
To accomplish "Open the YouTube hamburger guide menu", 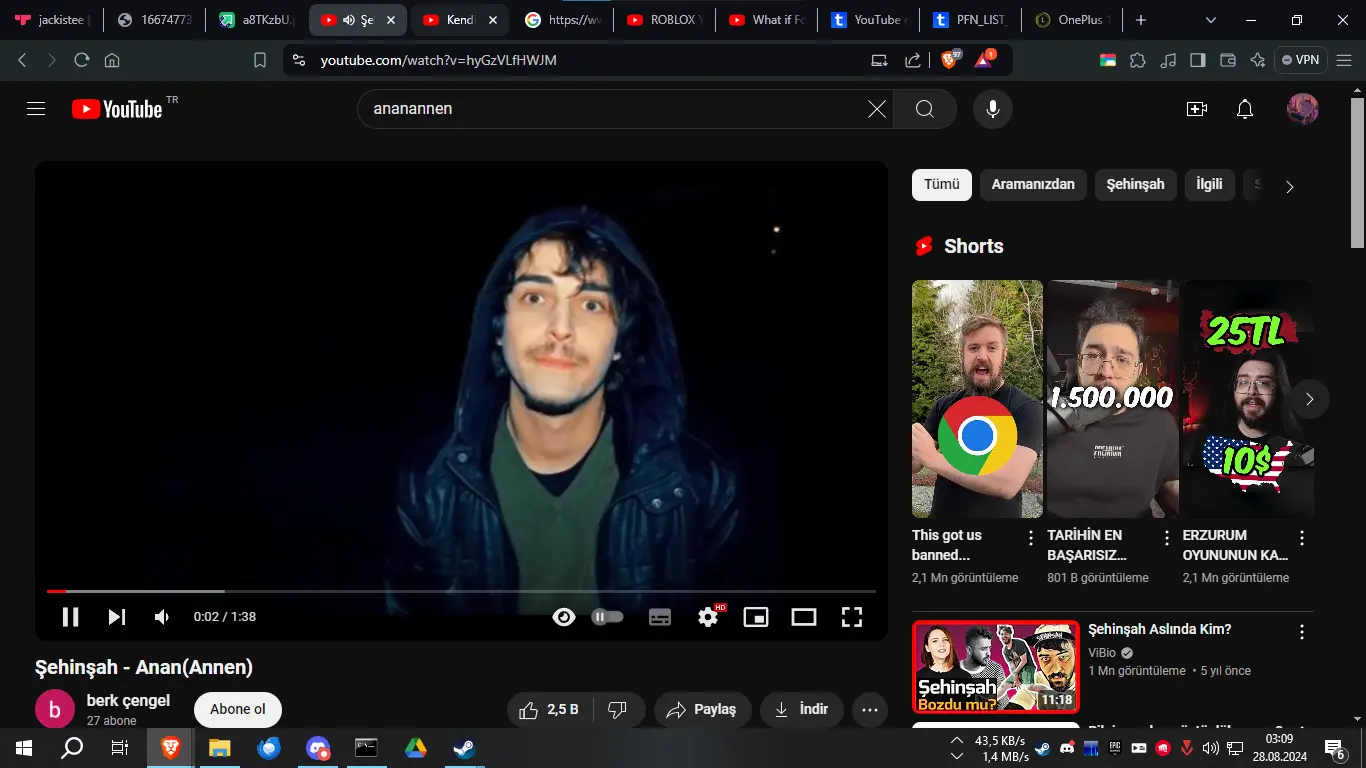I will (36, 109).
